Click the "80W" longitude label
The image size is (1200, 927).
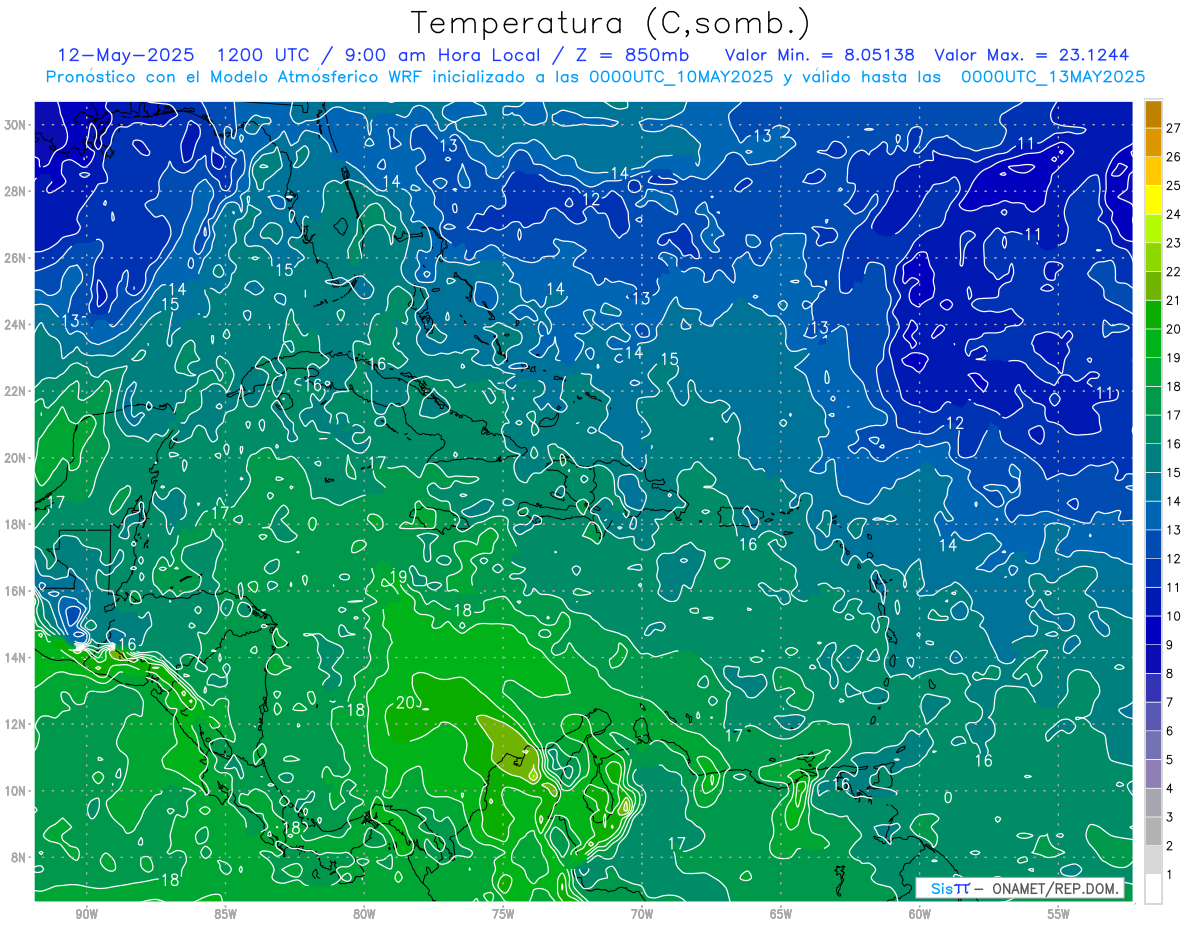click(364, 914)
